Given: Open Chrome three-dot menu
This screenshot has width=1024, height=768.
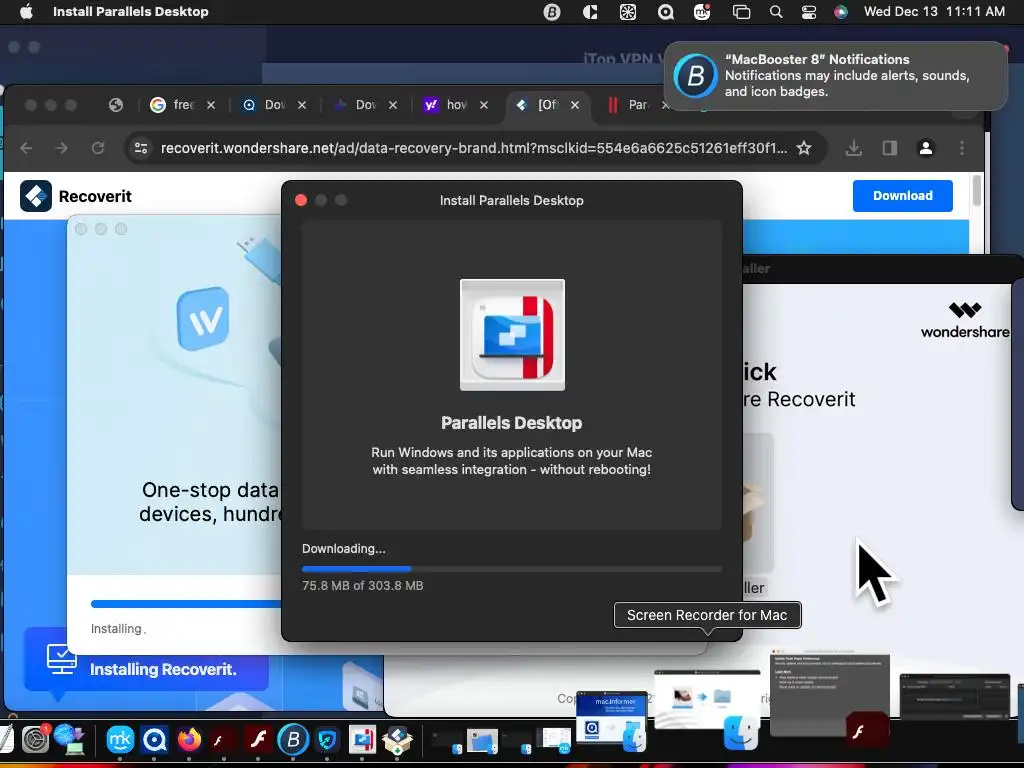Looking at the screenshot, I should (x=962, y=148).
